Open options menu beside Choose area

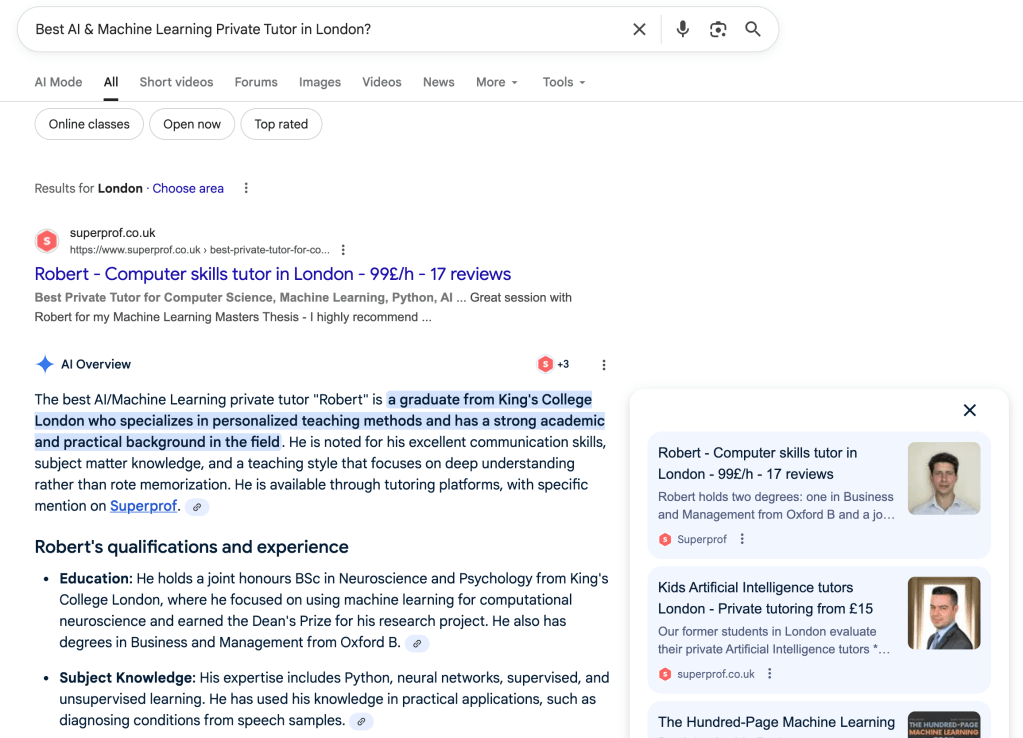[246, 188]
